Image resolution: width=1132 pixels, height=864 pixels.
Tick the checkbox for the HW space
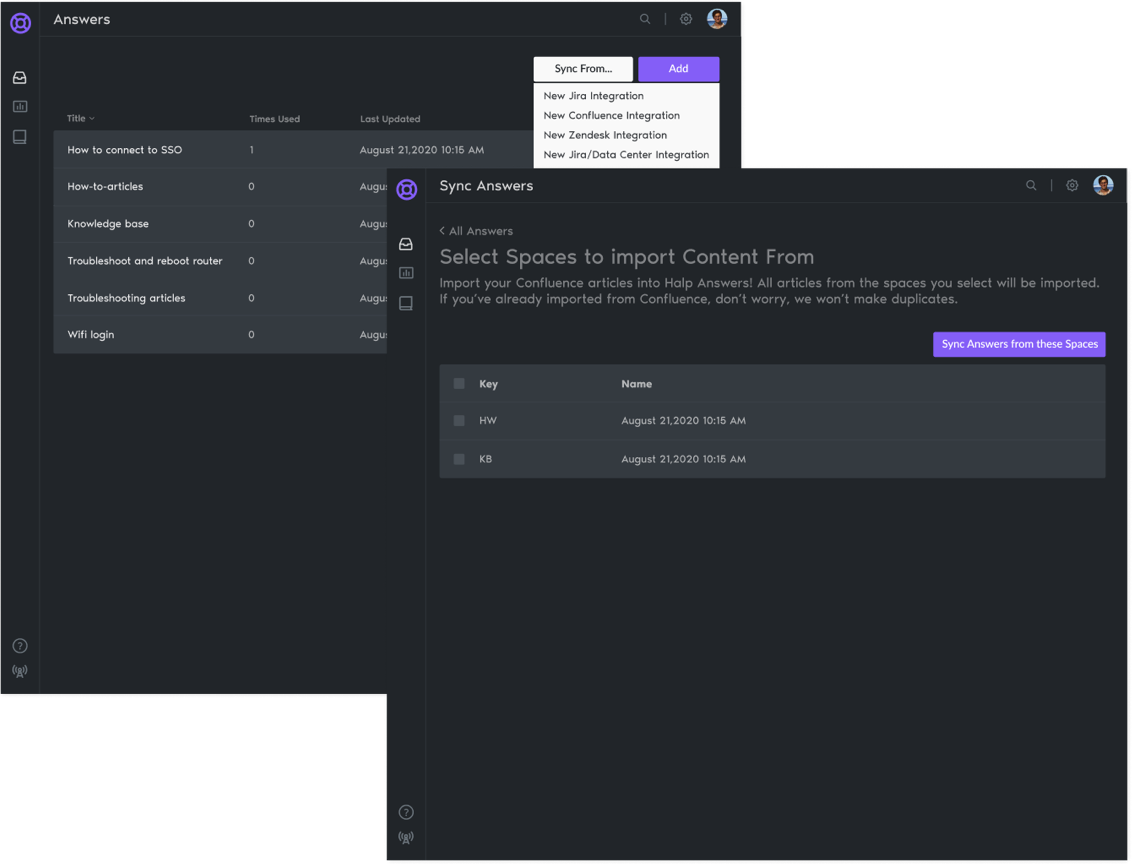click(x=459, y=421)
